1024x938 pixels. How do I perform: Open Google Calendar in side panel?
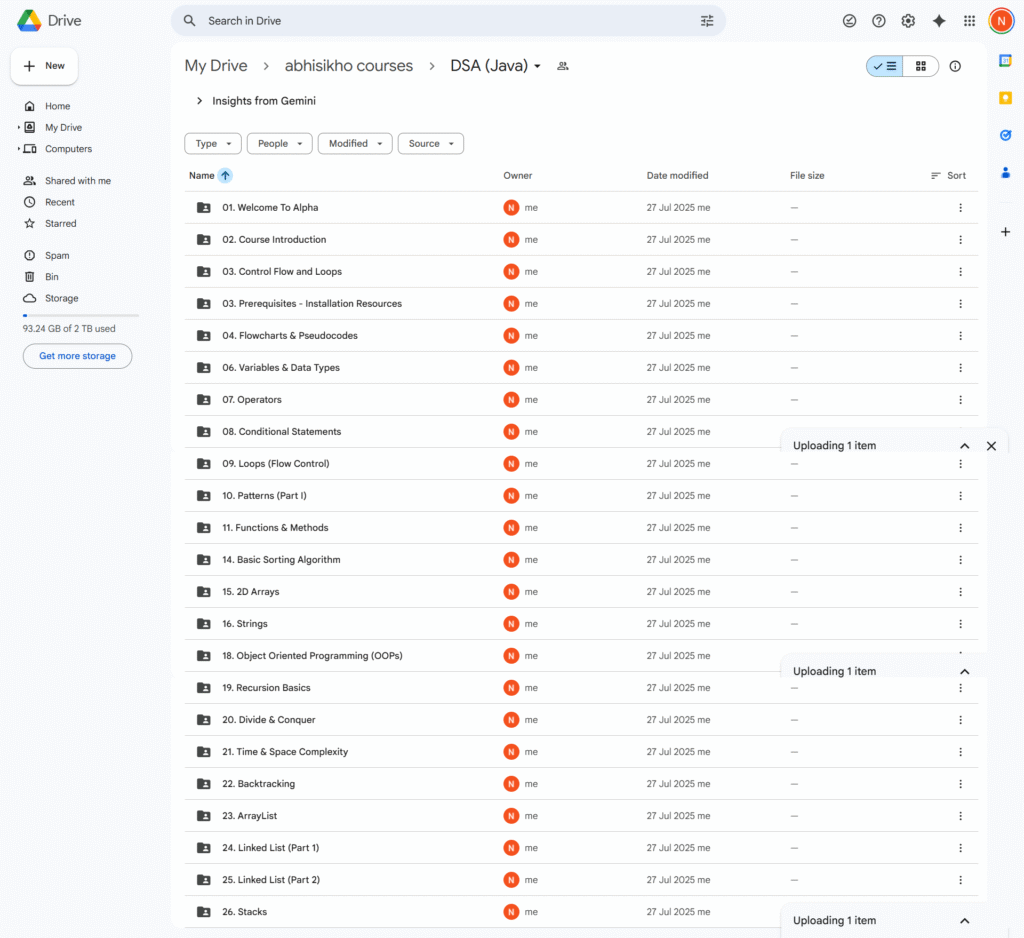1005,62
